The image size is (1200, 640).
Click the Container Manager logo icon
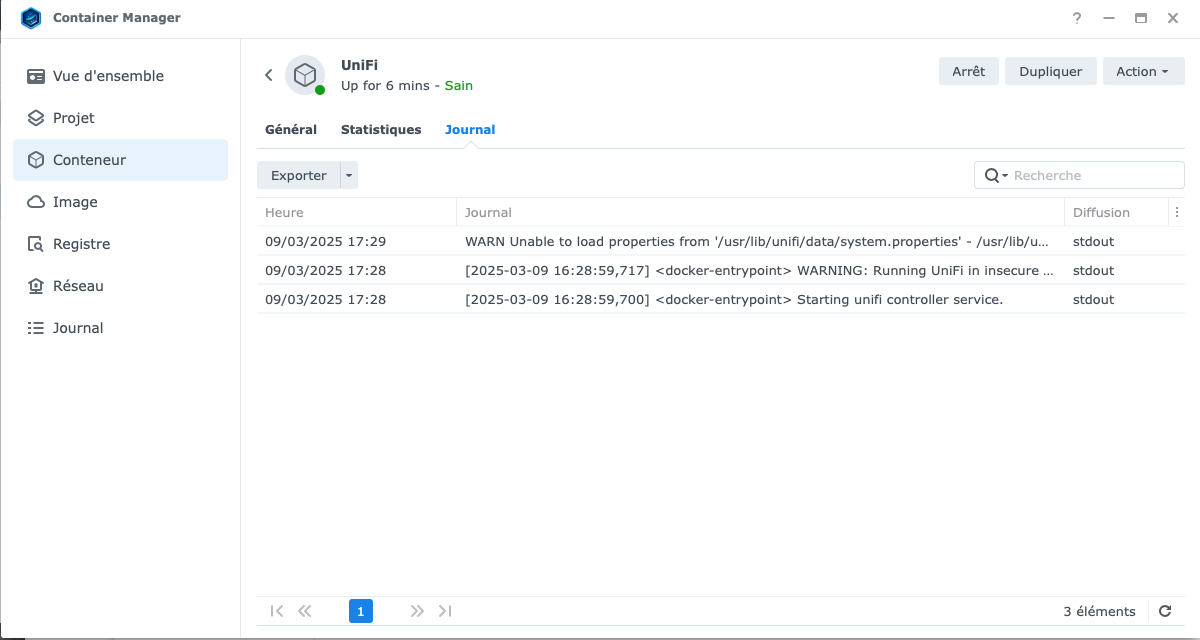pos(31,18)
